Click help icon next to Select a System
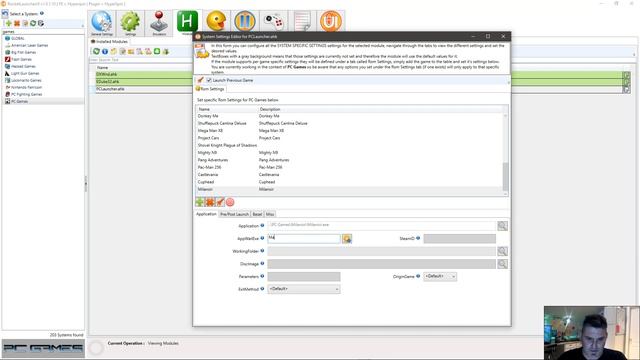The height and width of the screenshot is (360, 640). coord(42,13)
